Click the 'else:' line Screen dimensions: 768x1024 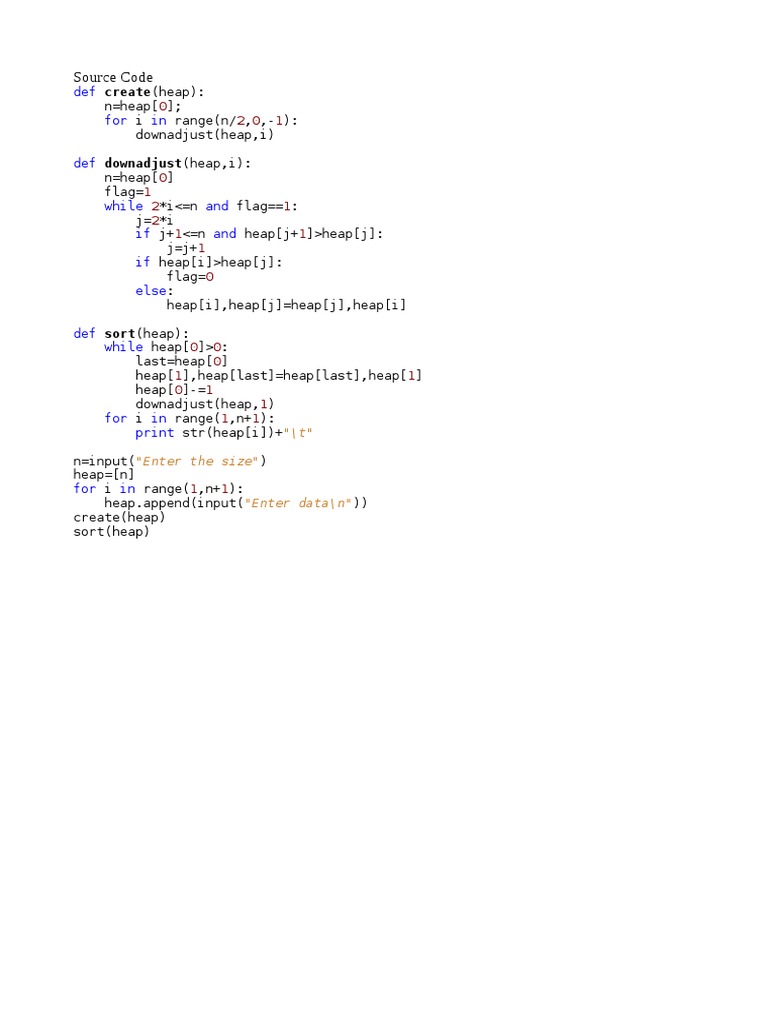tap(154, 291)
